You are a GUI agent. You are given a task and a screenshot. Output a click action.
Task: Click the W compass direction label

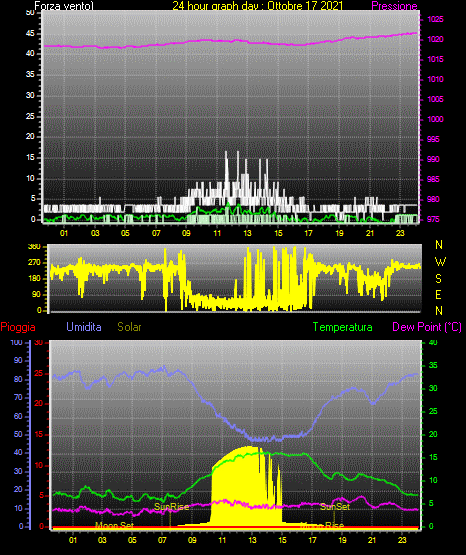coord(440,262)
